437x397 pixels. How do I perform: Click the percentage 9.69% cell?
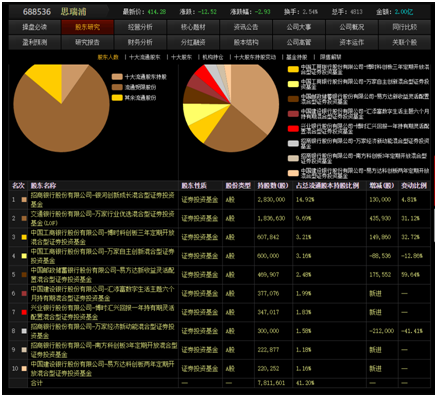pyautogui.click(x=303, y=218)
